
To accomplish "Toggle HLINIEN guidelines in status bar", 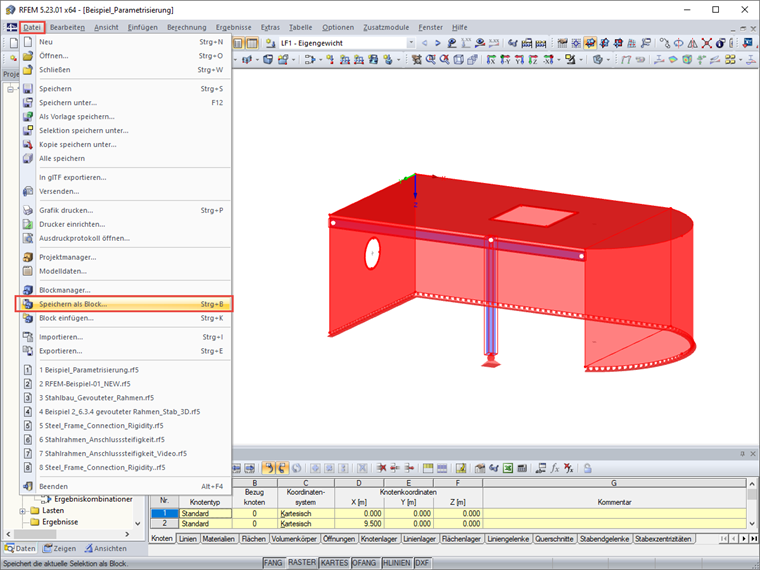I will tap(396, 563).
